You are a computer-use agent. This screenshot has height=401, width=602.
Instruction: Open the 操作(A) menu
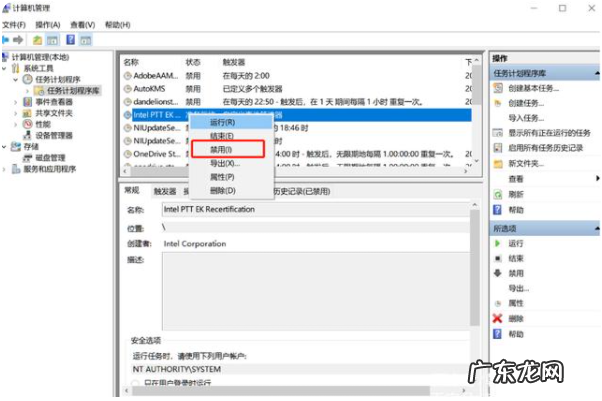point(48,25)
